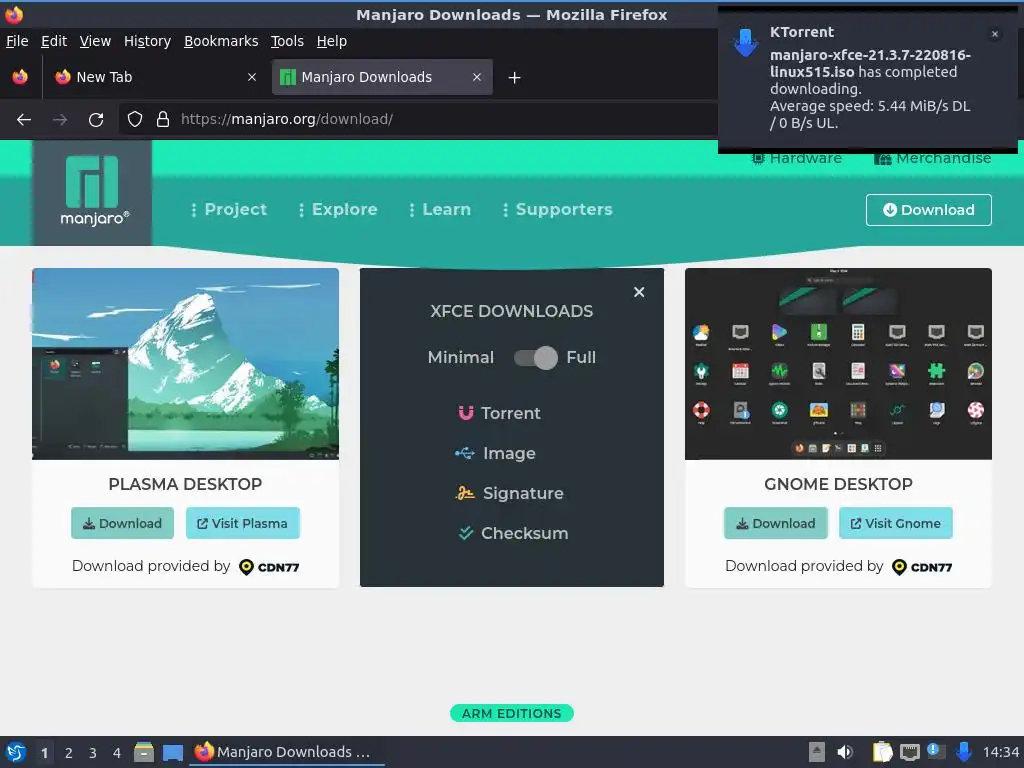Screen dimensions: 1024x768
Task: Click the taskbar clock showing 14:34
Action: (1000, 752)
